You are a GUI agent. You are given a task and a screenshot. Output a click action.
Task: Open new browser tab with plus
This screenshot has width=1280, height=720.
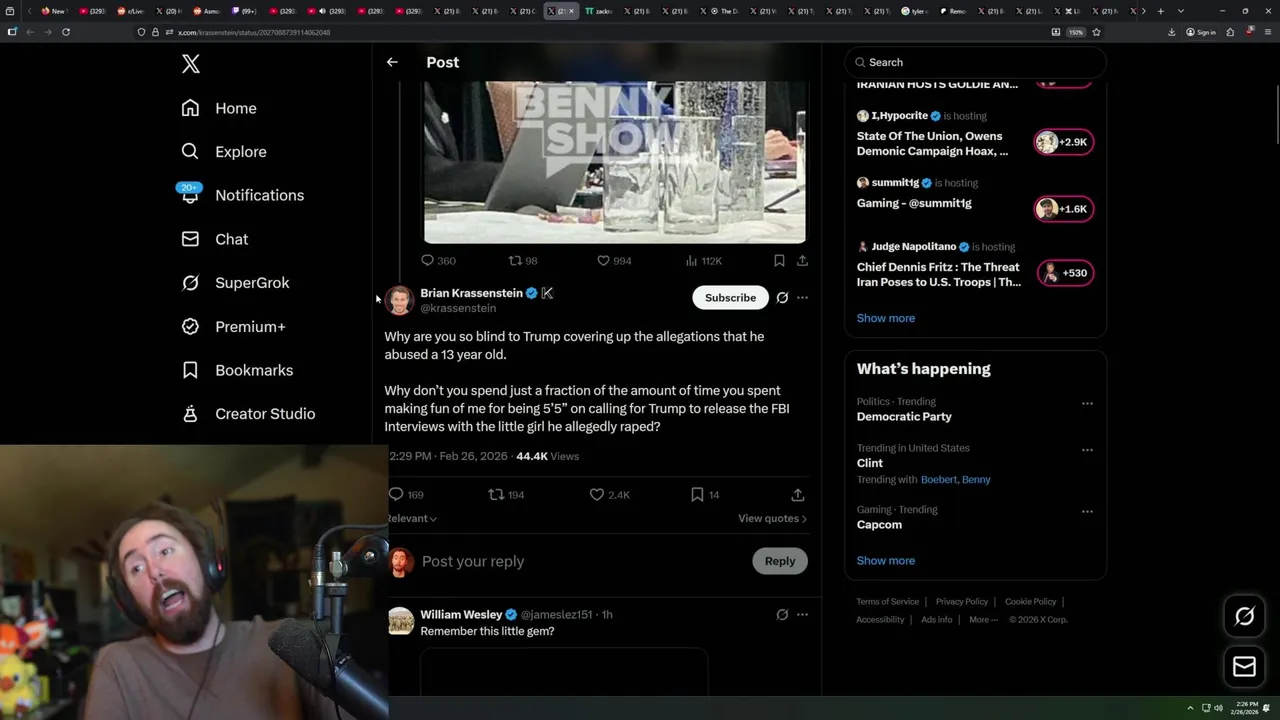[1160, 11]
